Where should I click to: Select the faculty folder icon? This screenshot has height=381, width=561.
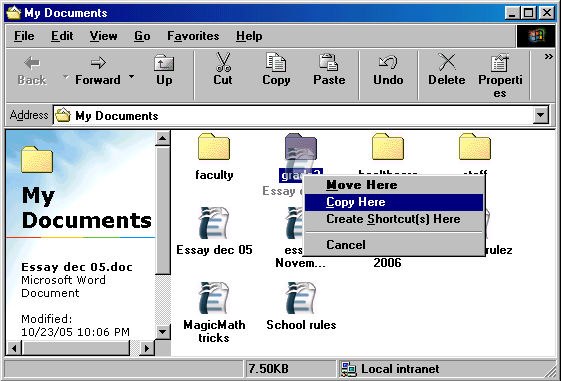coord(214,146)
